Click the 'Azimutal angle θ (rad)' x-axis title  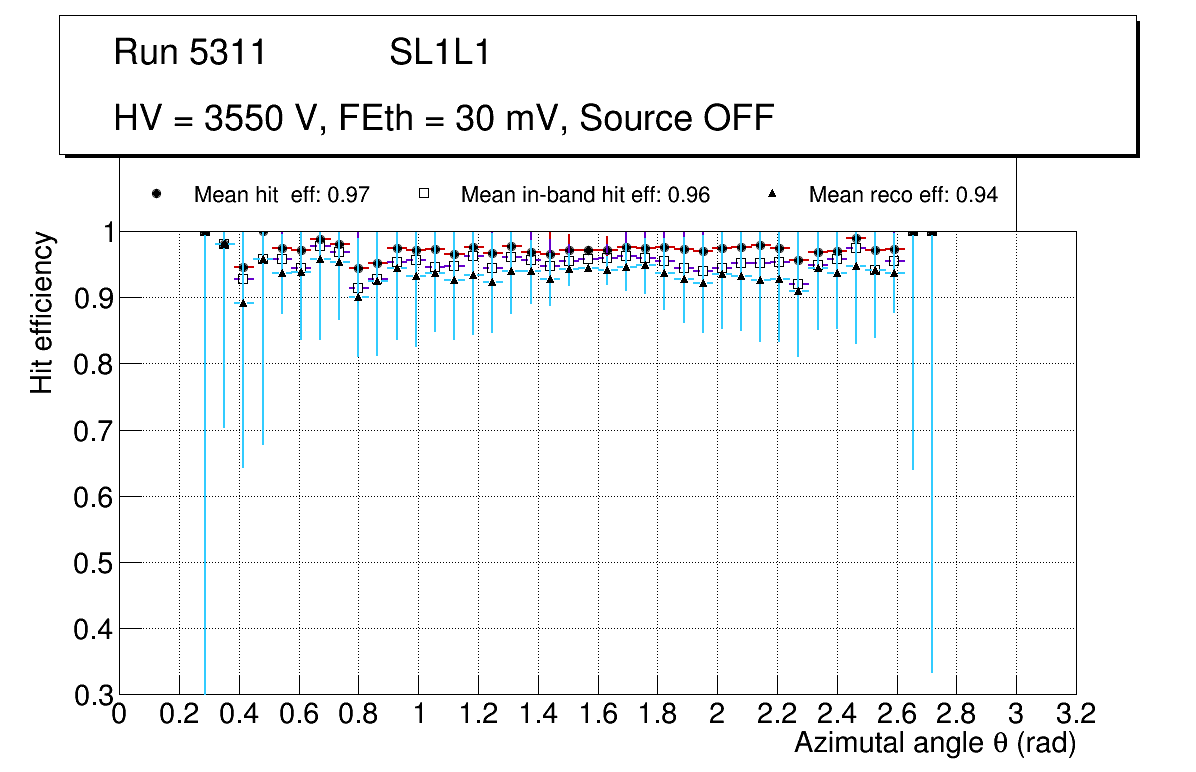pyautogui.click(x=934, y=744)
